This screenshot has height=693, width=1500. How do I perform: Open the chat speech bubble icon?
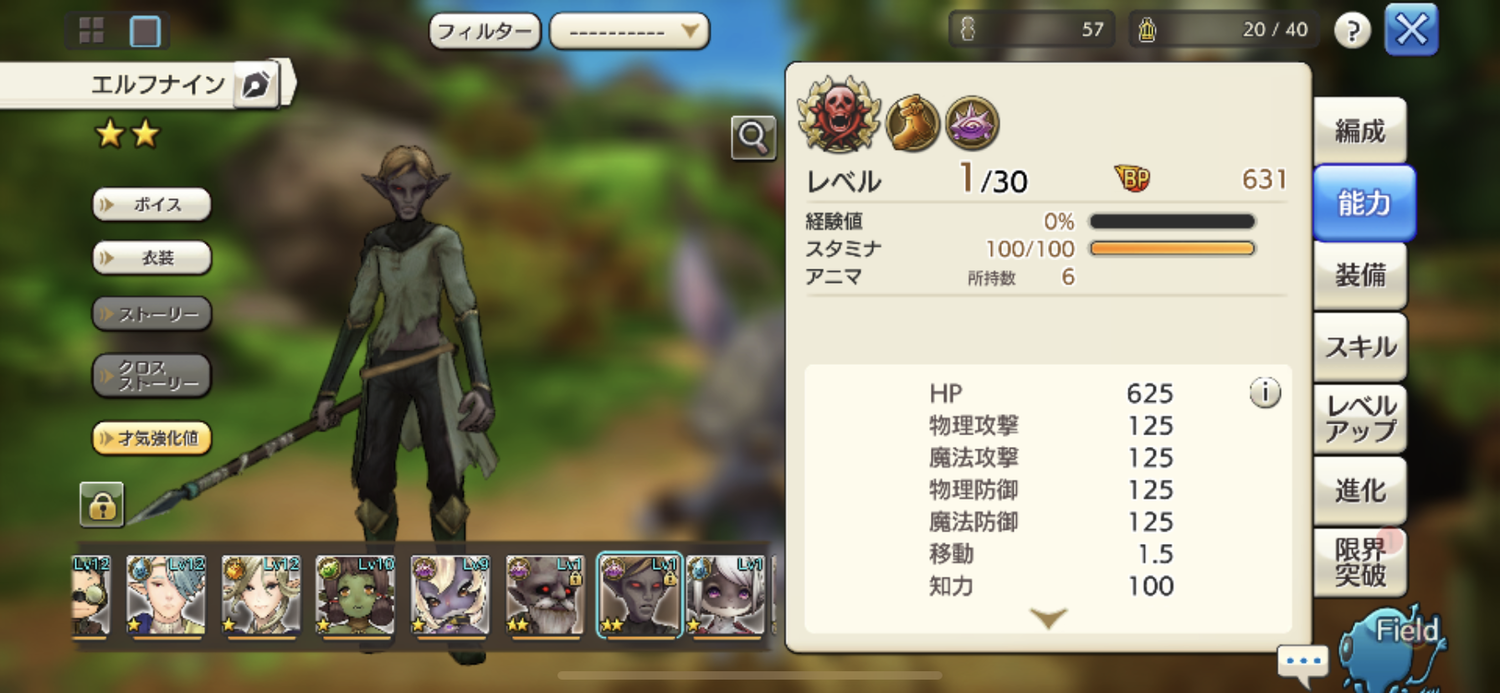tap(1302, 662)
